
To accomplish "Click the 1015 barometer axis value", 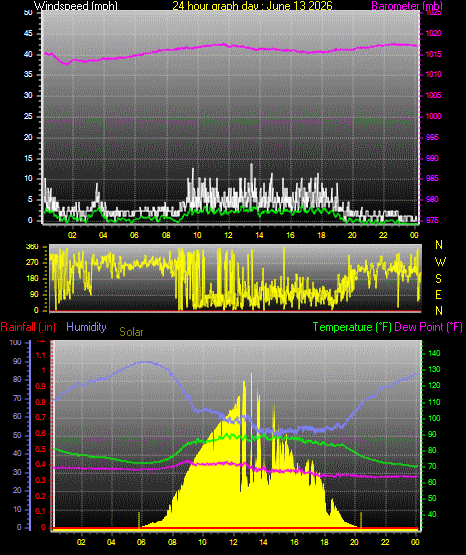I will tap(433, 54).
